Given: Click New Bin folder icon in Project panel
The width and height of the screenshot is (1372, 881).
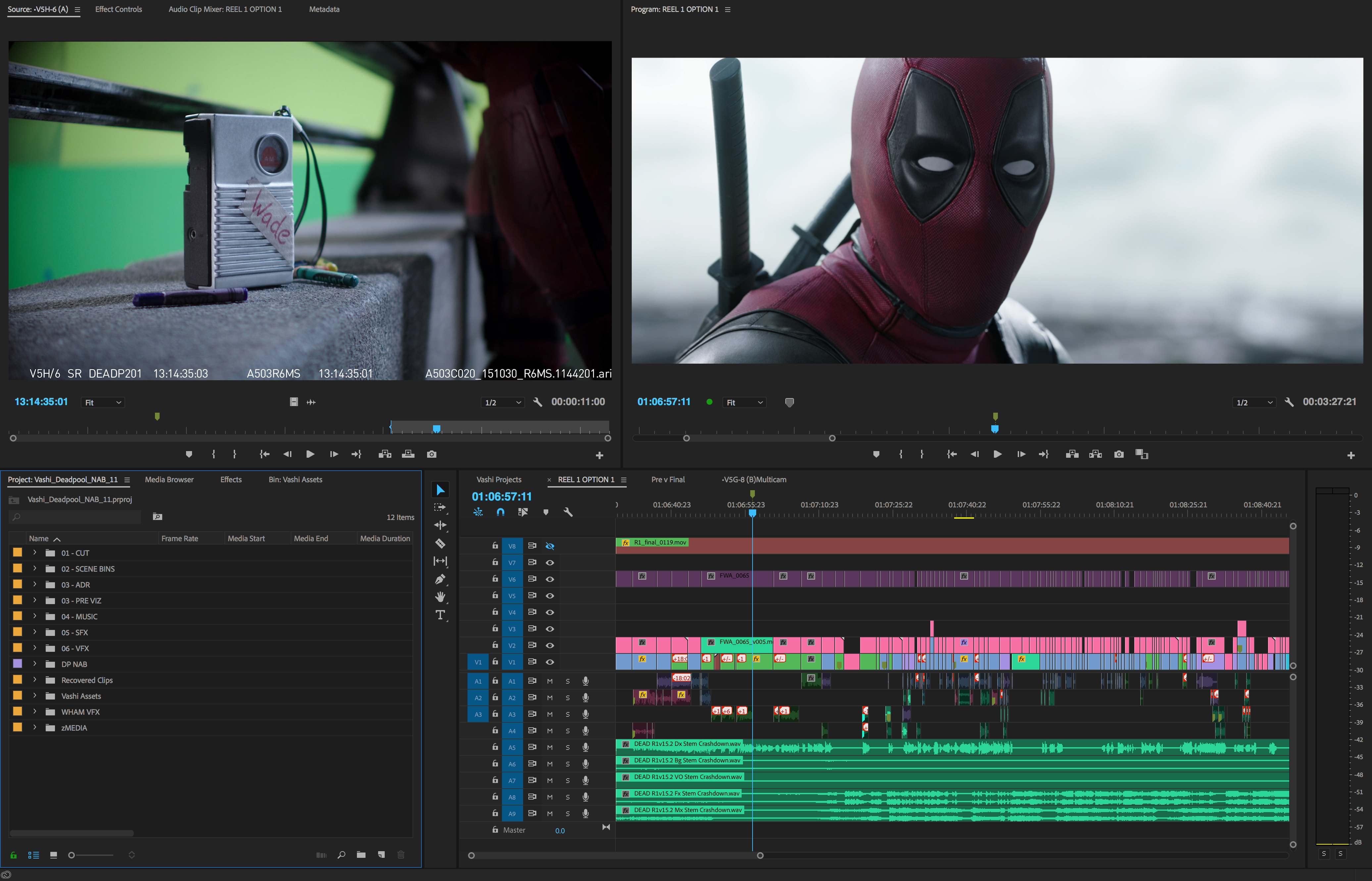Looking at the screenshot, I should click(361, 855).
